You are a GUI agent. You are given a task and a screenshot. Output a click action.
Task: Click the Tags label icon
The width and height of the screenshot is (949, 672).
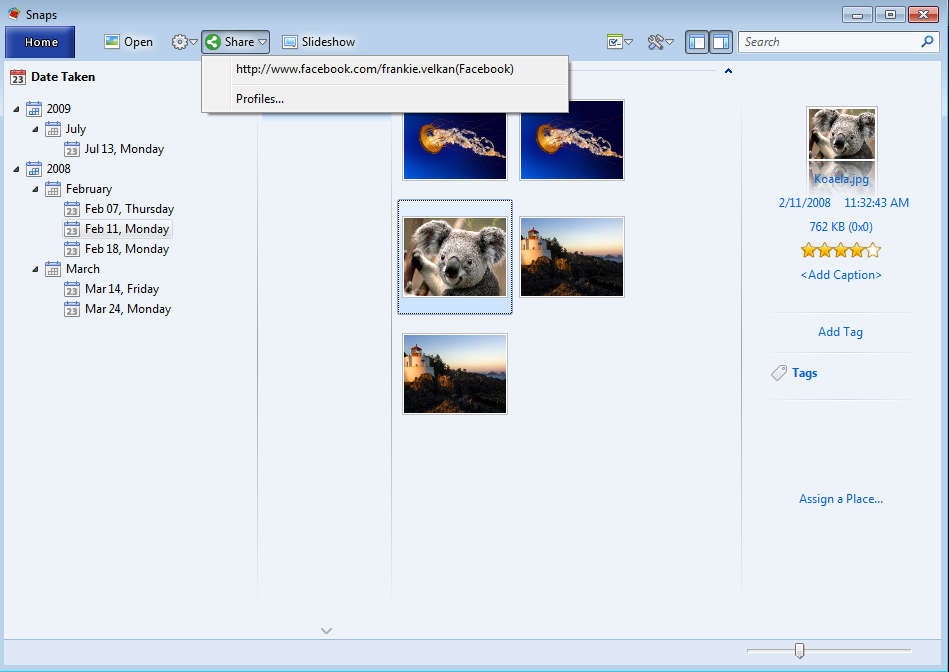click(x=779, y=373)
